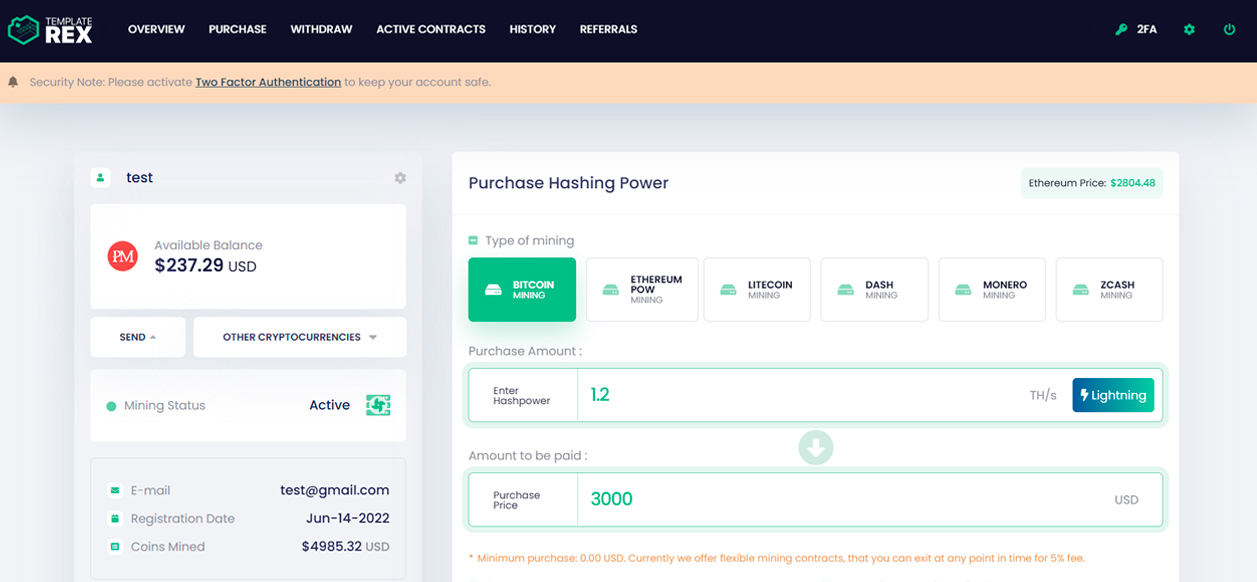Click the green mining status chip icon
Screen dimensions: 1257x582
click(378, 405)
